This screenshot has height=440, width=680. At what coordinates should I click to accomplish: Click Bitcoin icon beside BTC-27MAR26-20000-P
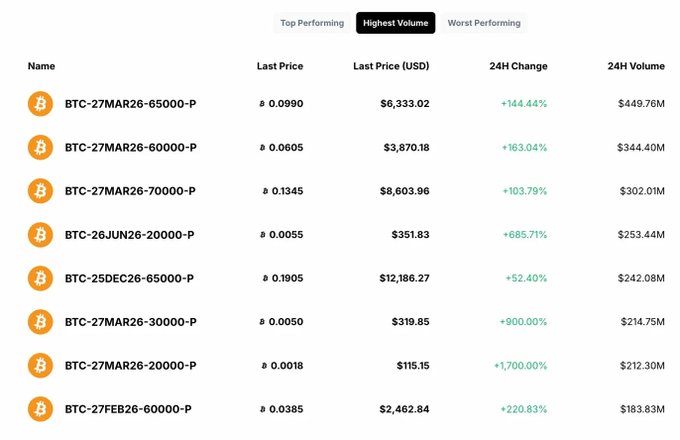pyautogui.click(x=40, y=365)
